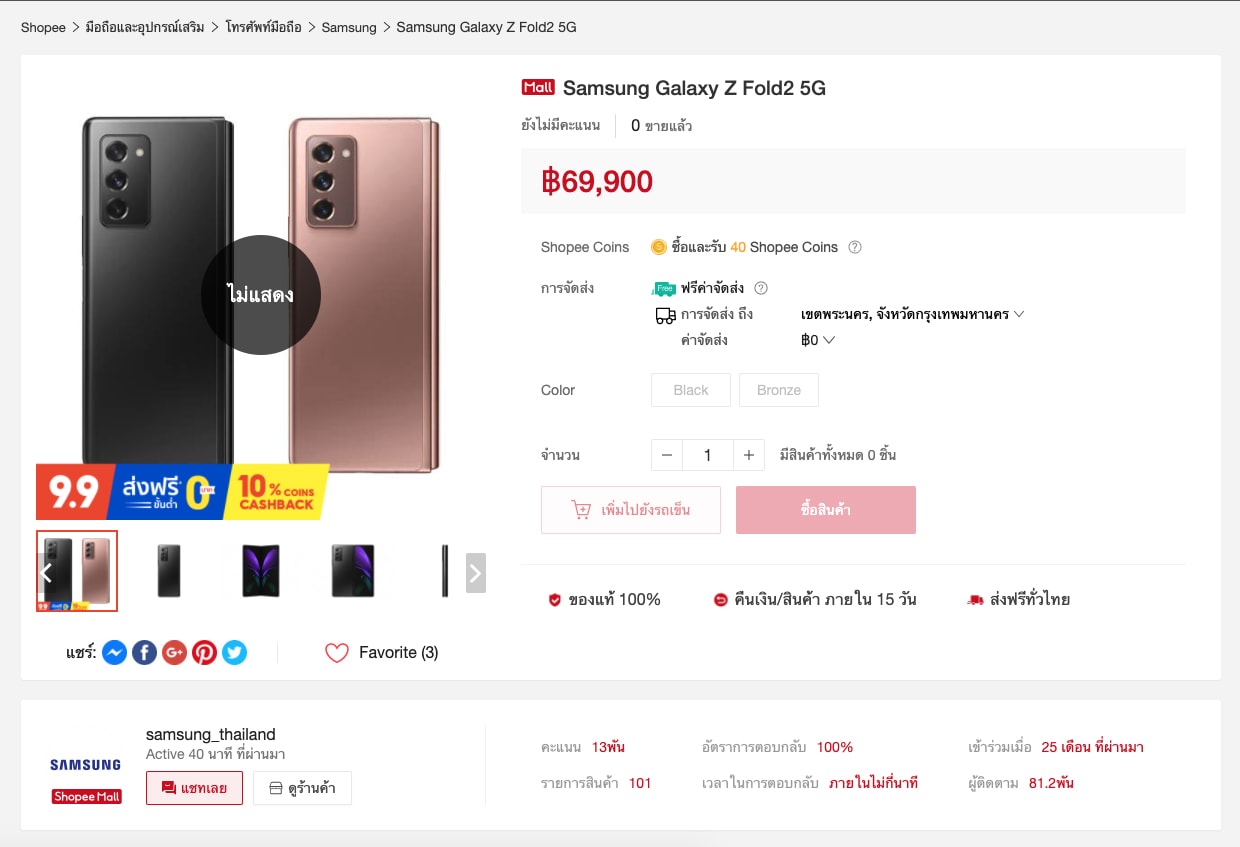The width and height of the screenshot is (1240, 847).
Task: Click the add to cart button
Action: tap(630, 510)
